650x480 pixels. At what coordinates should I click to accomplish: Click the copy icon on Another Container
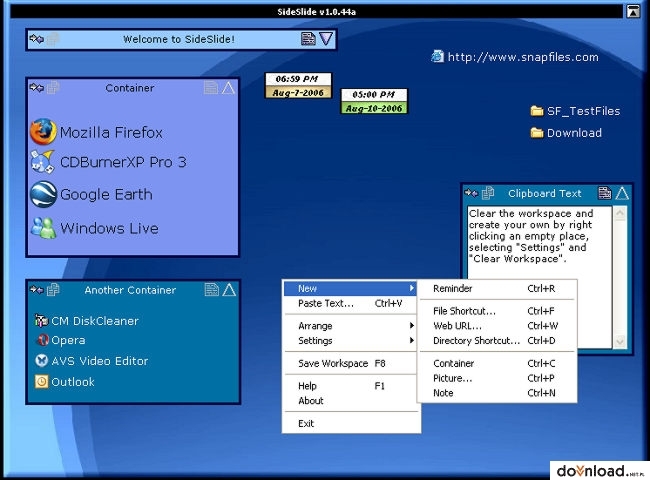[53, 289]
